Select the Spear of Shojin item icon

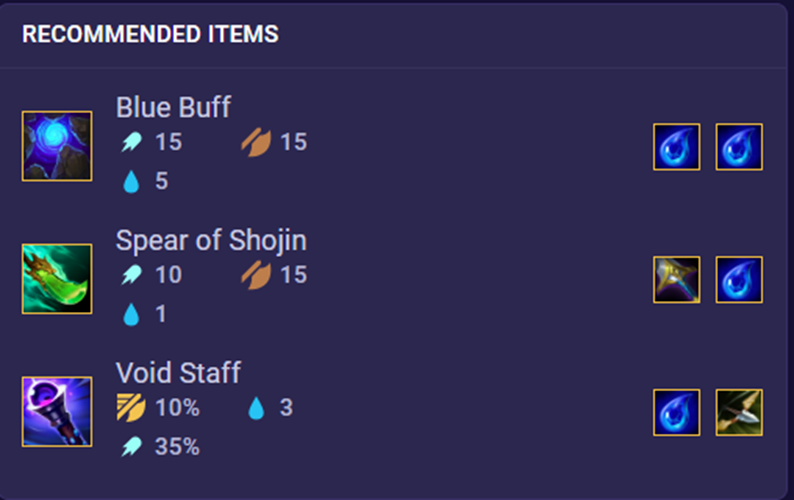point(57,279)
